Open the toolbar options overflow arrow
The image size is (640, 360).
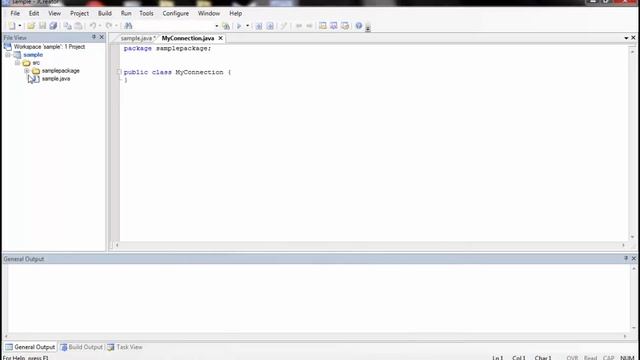[x=368, y=27]
